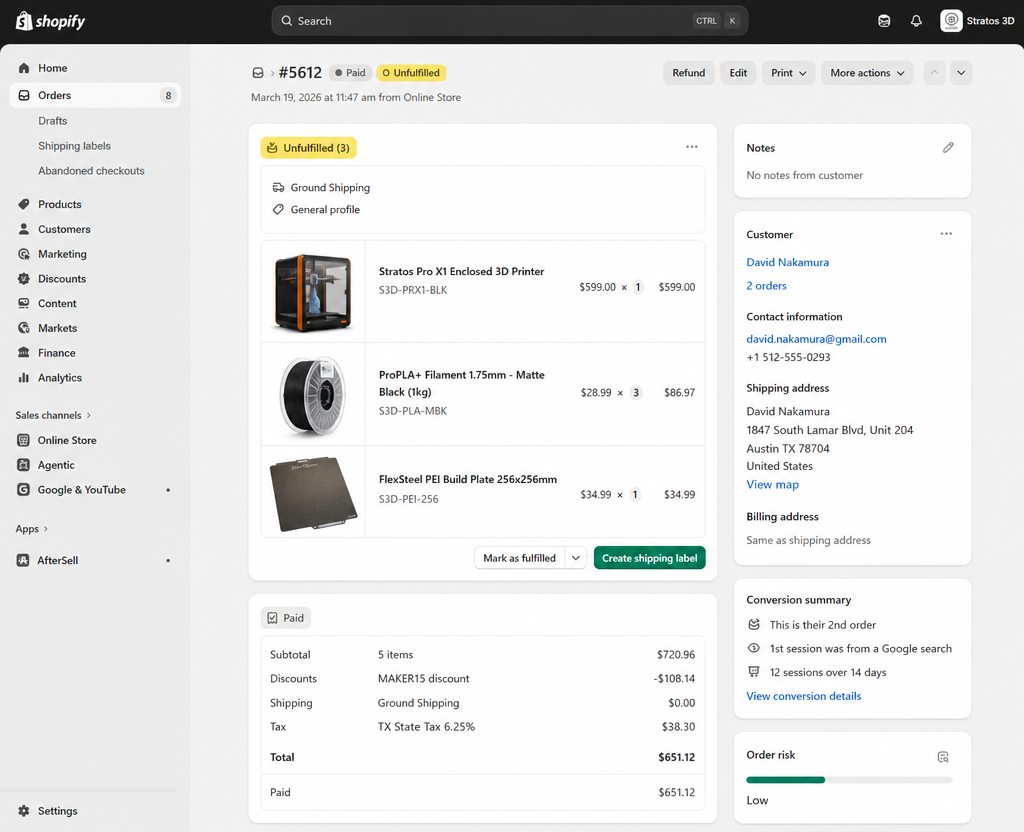
Task: Go to previous order arrow
Action: click(935, 72)
